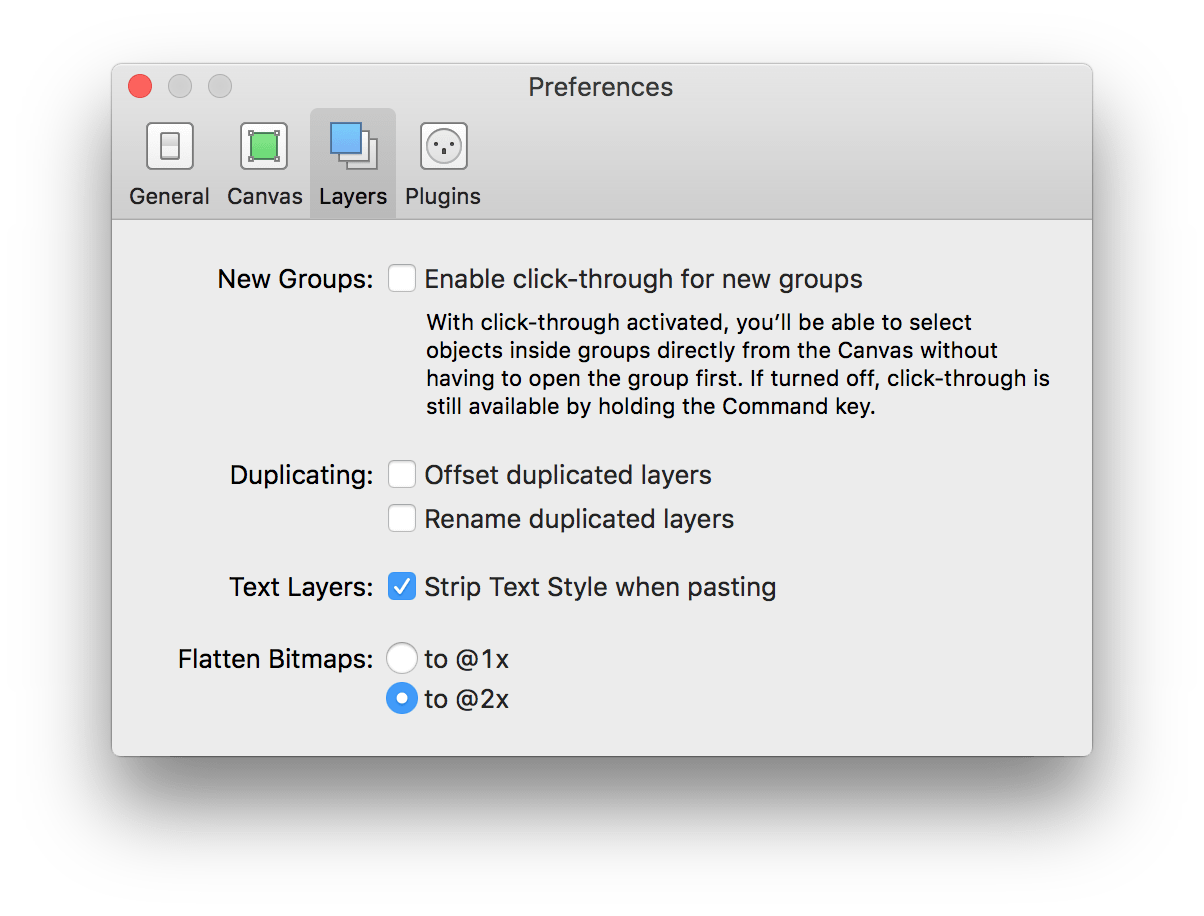
Task: Enable click-through for new groups checkbox
Action: coord(402,278)
